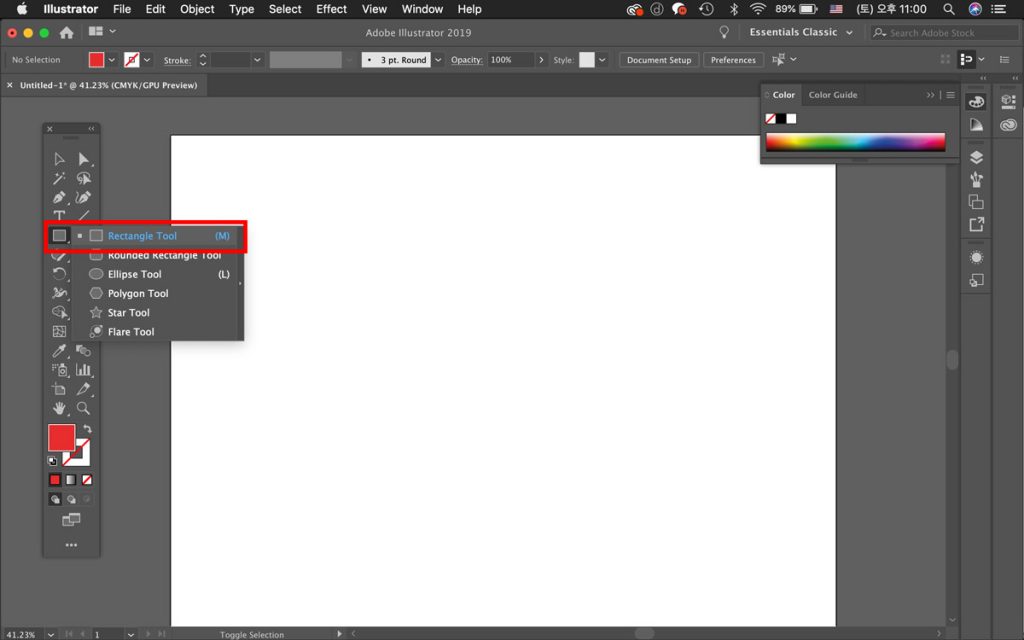
Task: Select the Hand tool
Action: coord(59,408)
